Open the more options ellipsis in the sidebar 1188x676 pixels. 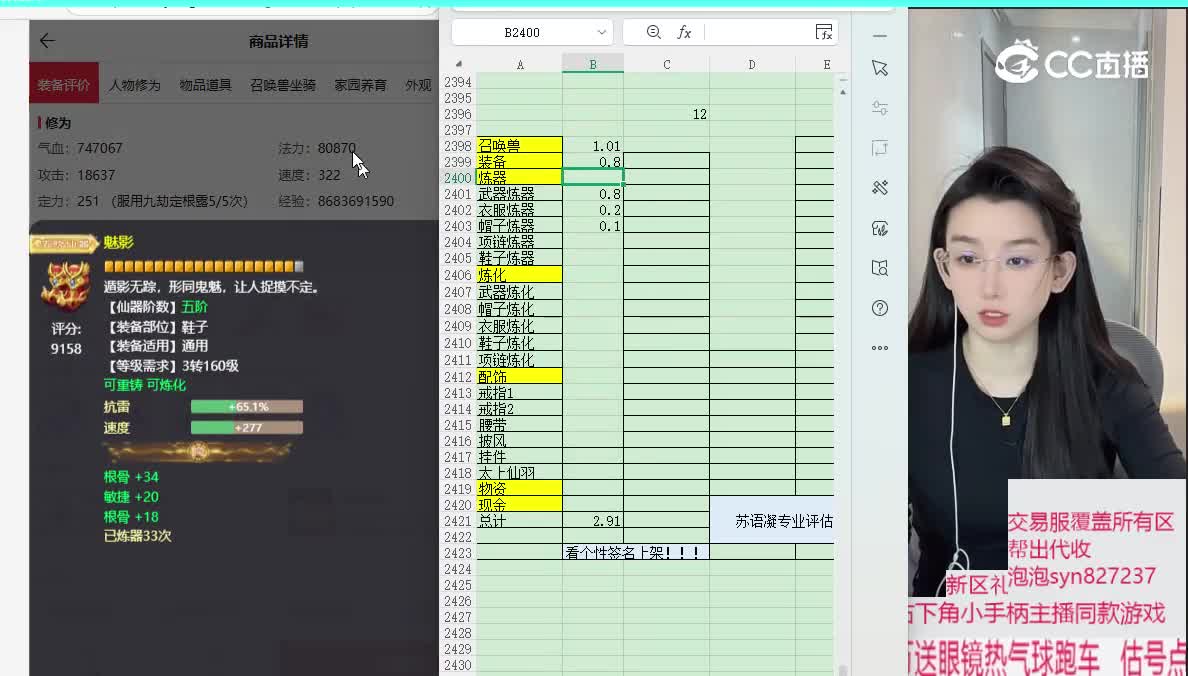coord(879,347)
